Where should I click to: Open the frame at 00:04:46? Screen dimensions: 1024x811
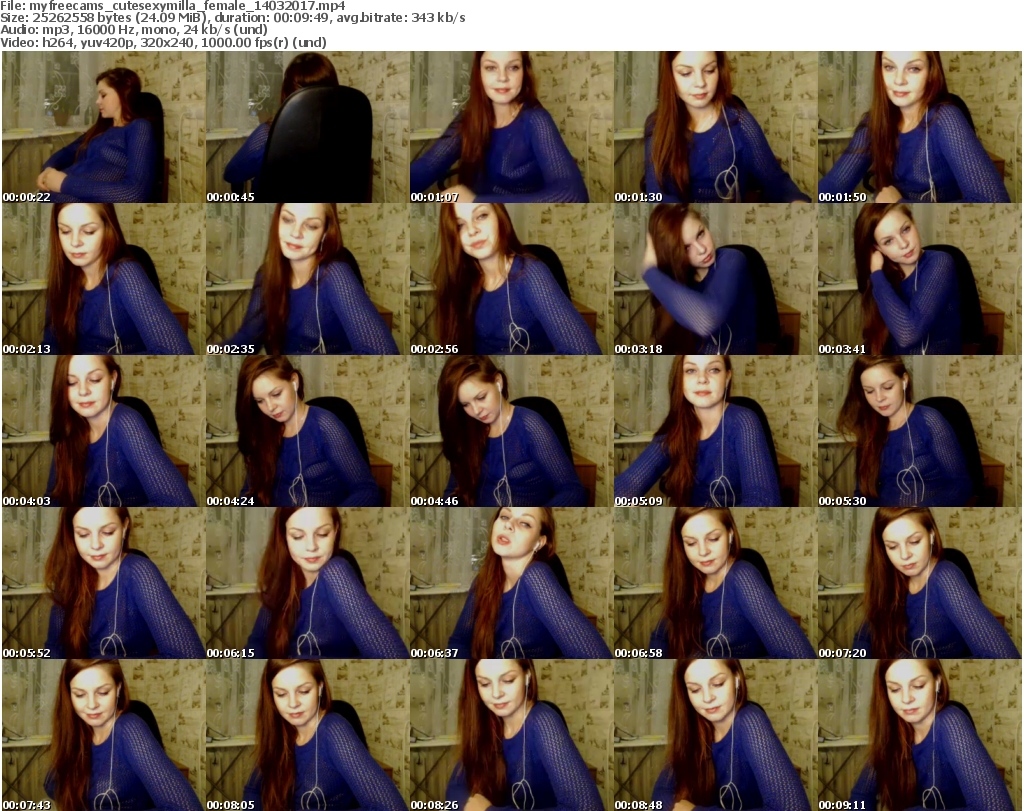point(511,431)
